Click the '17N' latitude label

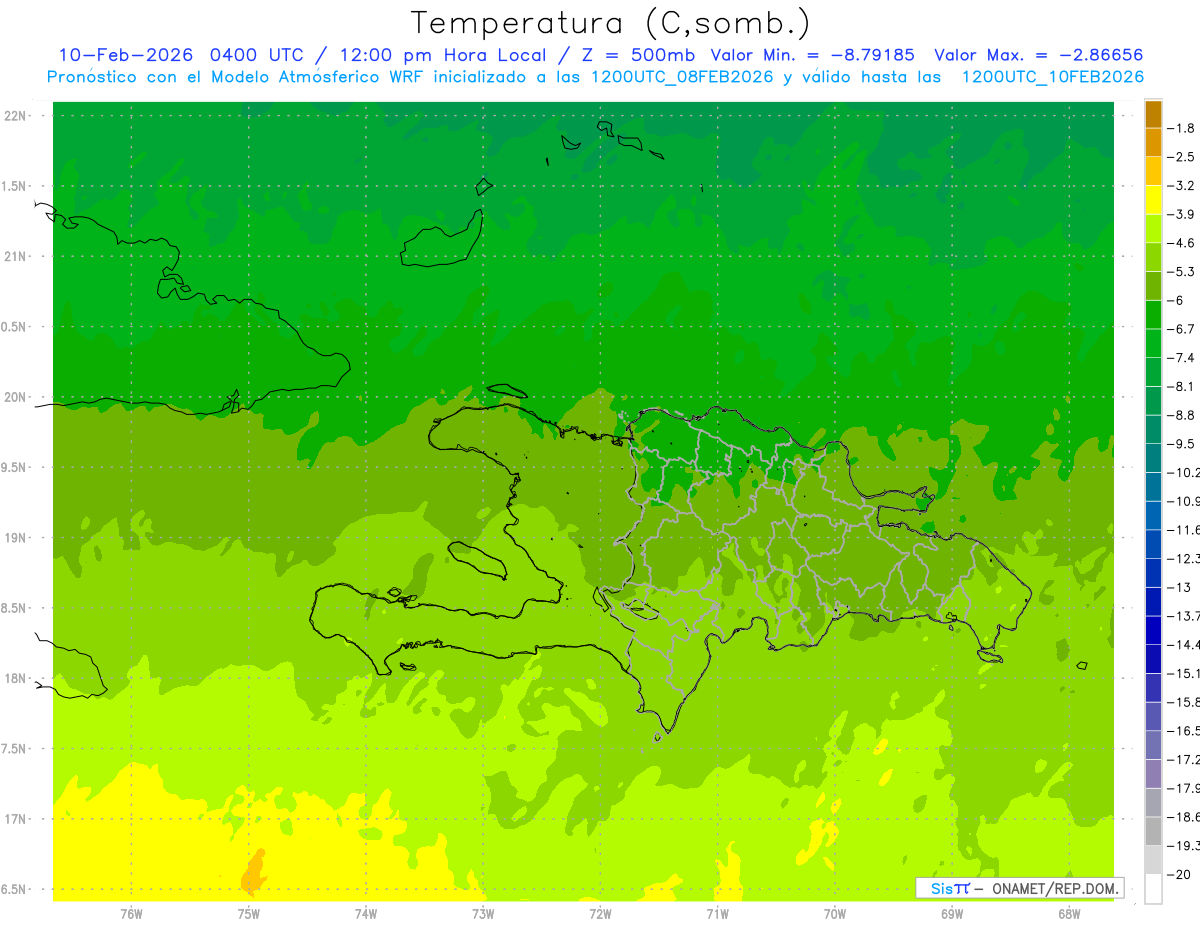pyautogui.click(x=16, y=819)
